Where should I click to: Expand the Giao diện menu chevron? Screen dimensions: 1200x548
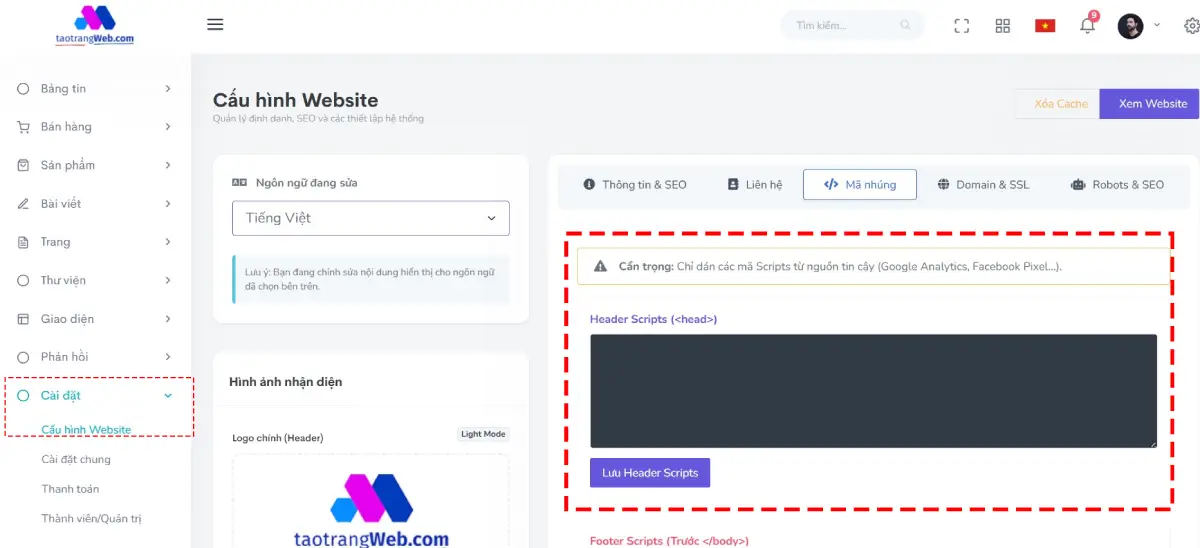click(x=168, y=319)
